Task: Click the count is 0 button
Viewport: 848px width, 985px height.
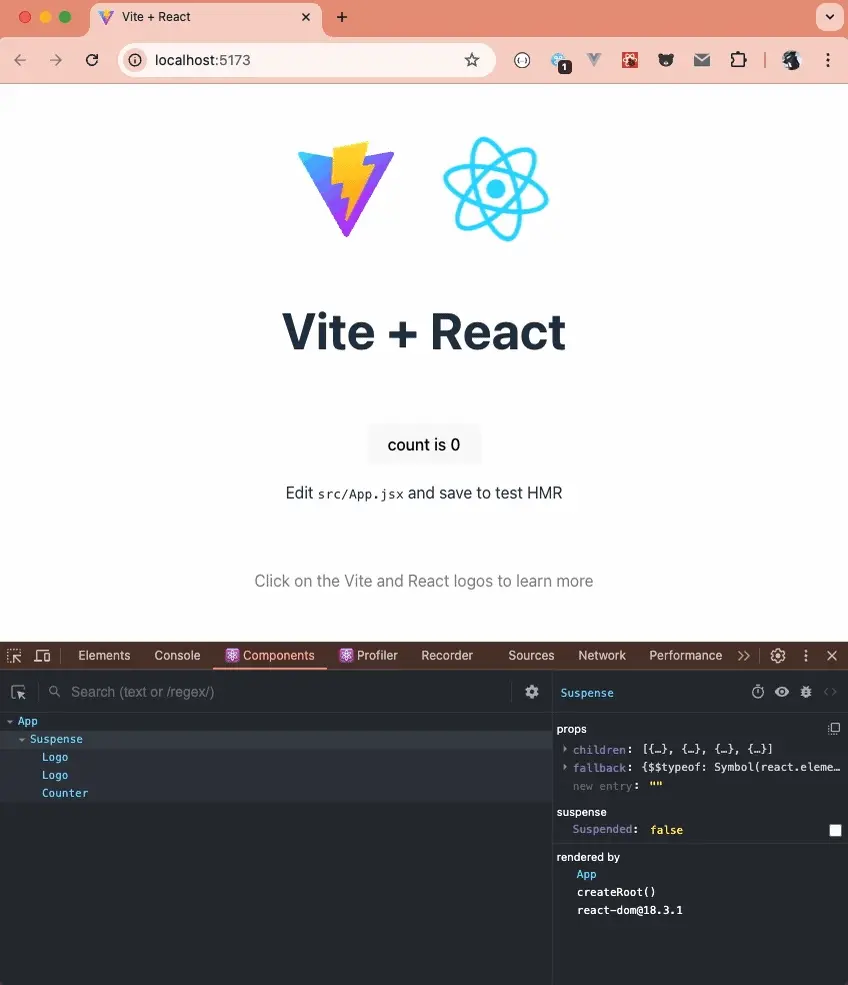Action: 424,445
